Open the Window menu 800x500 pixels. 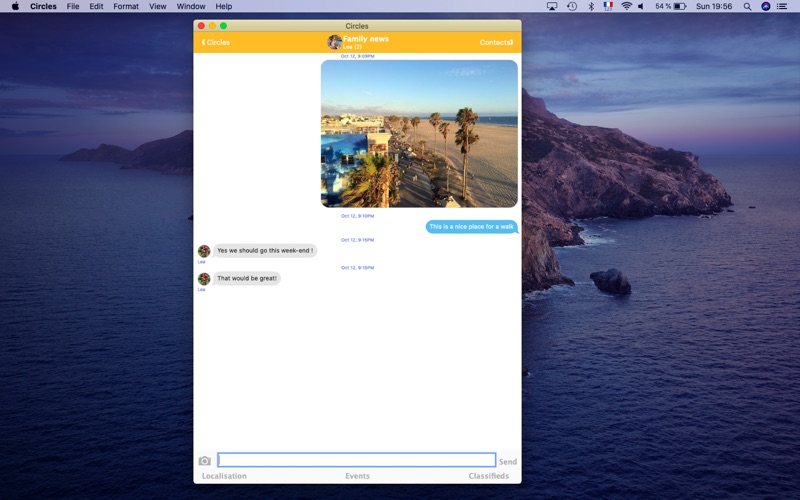point(191,6)
